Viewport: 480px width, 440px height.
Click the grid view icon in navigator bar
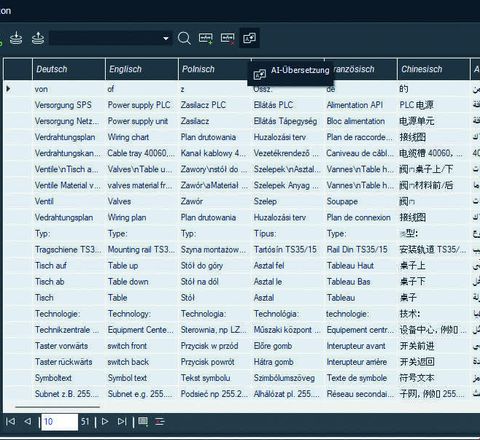tap(143, 421)
